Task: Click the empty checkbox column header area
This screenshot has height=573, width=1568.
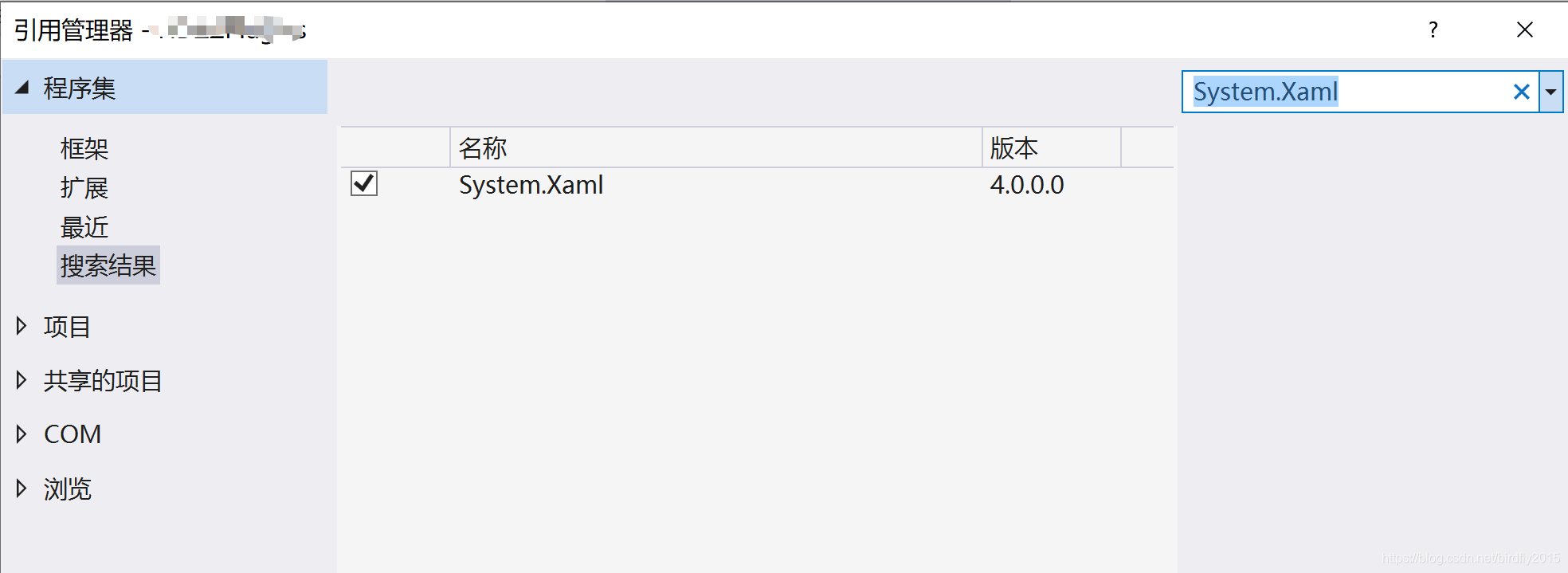Action: (390, 147)
